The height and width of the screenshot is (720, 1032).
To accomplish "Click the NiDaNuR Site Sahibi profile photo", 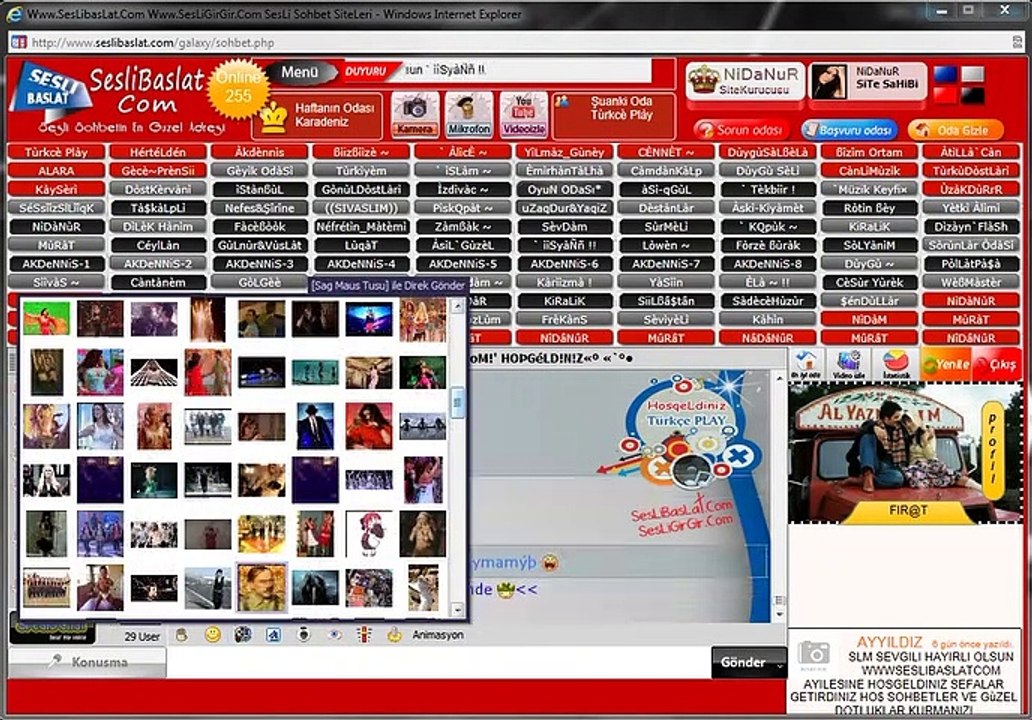I will 829,82.
